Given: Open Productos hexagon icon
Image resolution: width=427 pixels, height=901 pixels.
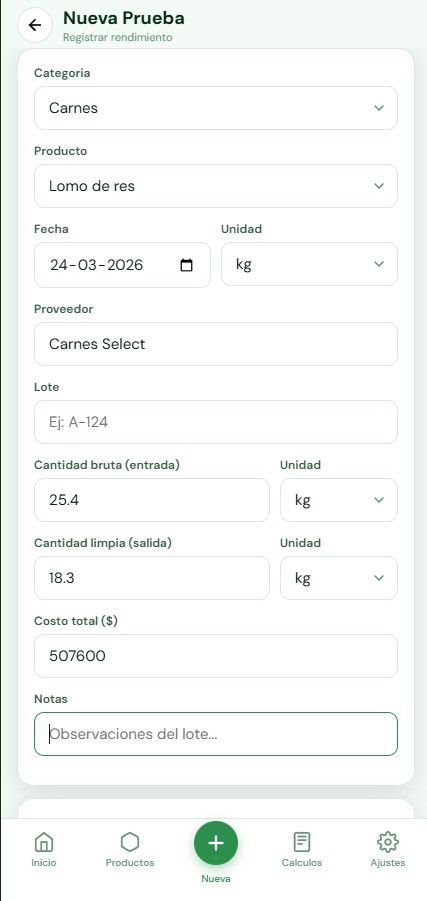Looking at the screenshot, I should point(130,842).
